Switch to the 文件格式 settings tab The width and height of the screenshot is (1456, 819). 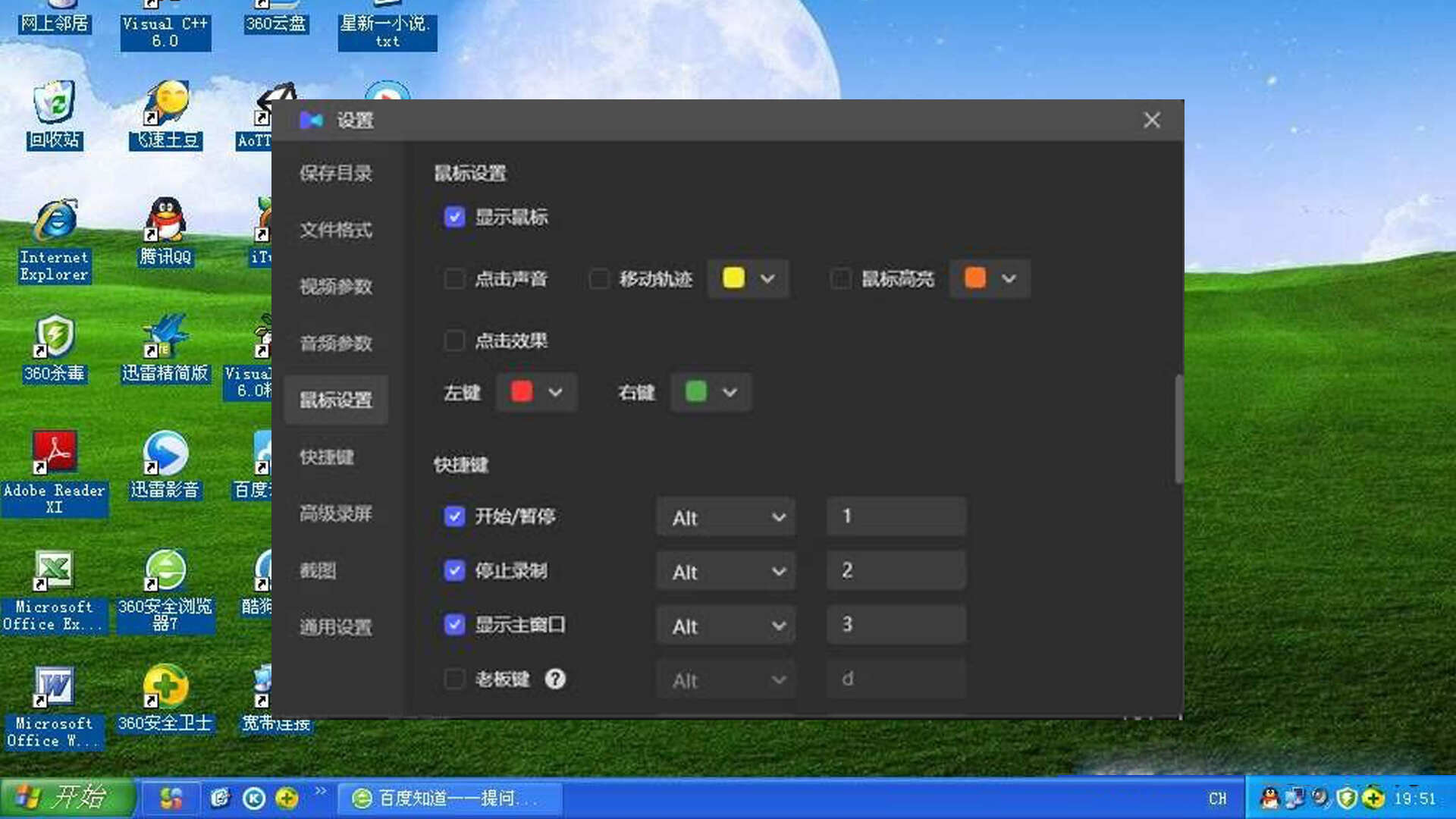(x=336, y=230)
